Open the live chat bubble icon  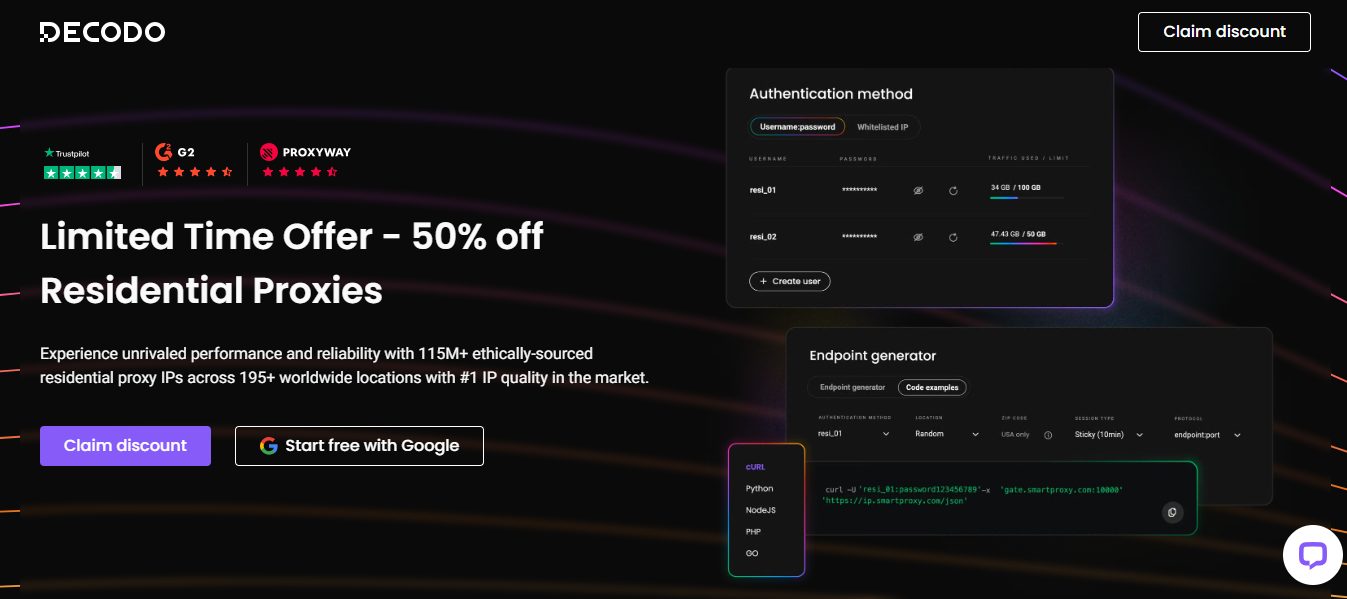coord(1312,555)
